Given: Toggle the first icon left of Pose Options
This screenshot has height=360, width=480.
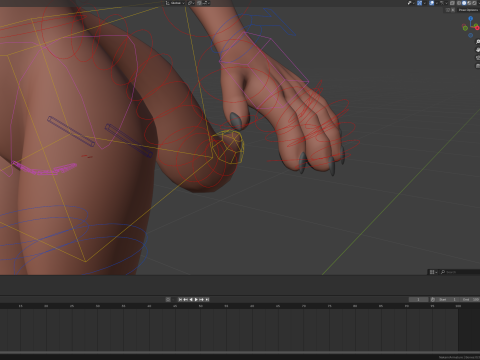Looking at the screenshot, I should click(x=448, y=10).
